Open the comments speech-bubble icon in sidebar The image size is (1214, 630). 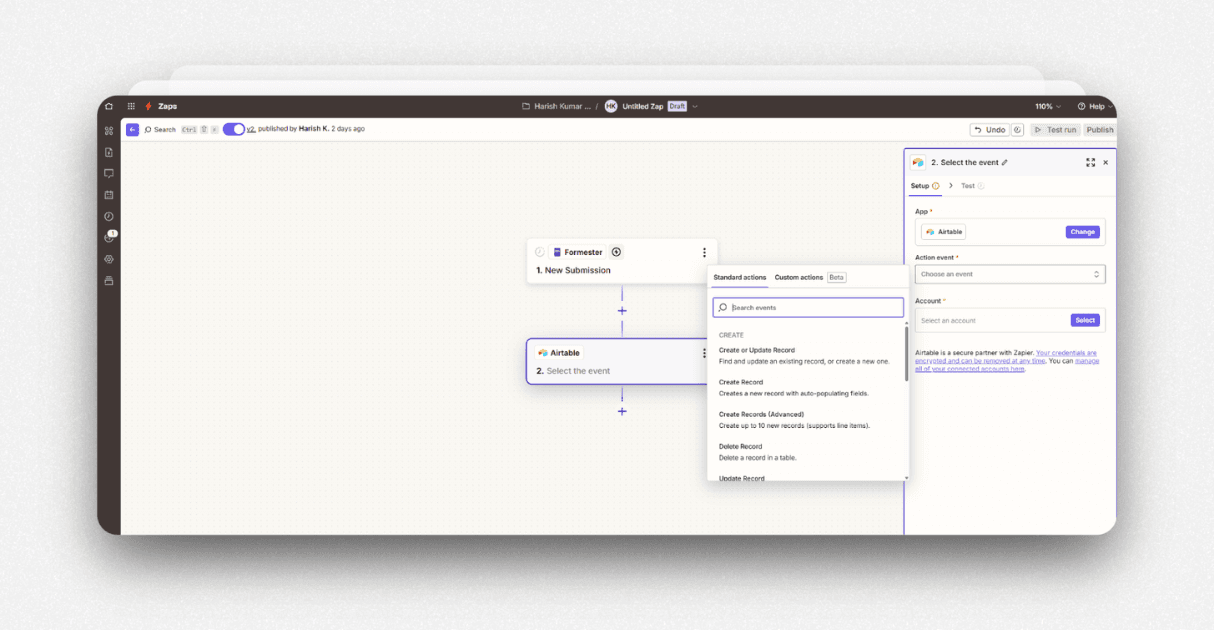(109, 173)
